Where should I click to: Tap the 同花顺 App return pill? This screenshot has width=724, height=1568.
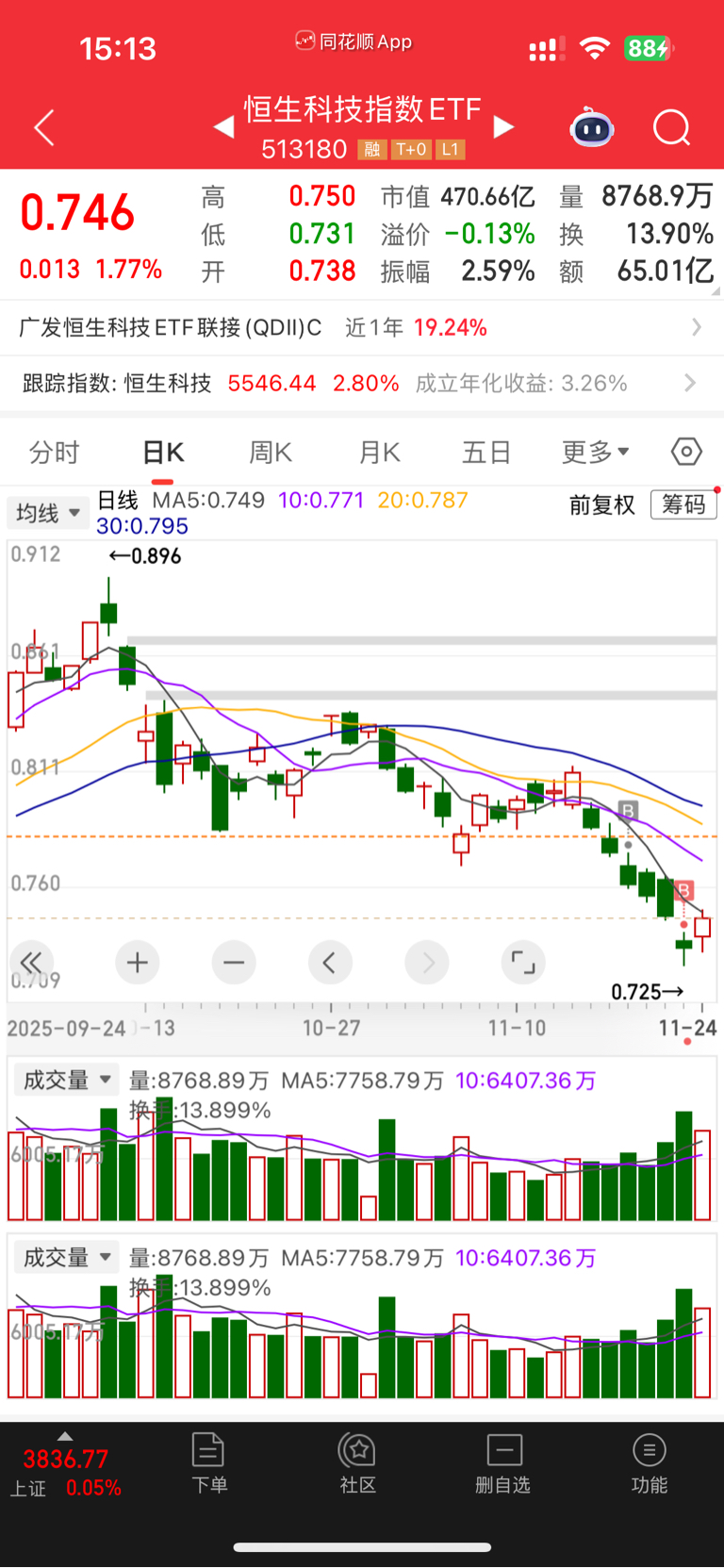pyautogui.click(x=354, y=41)
